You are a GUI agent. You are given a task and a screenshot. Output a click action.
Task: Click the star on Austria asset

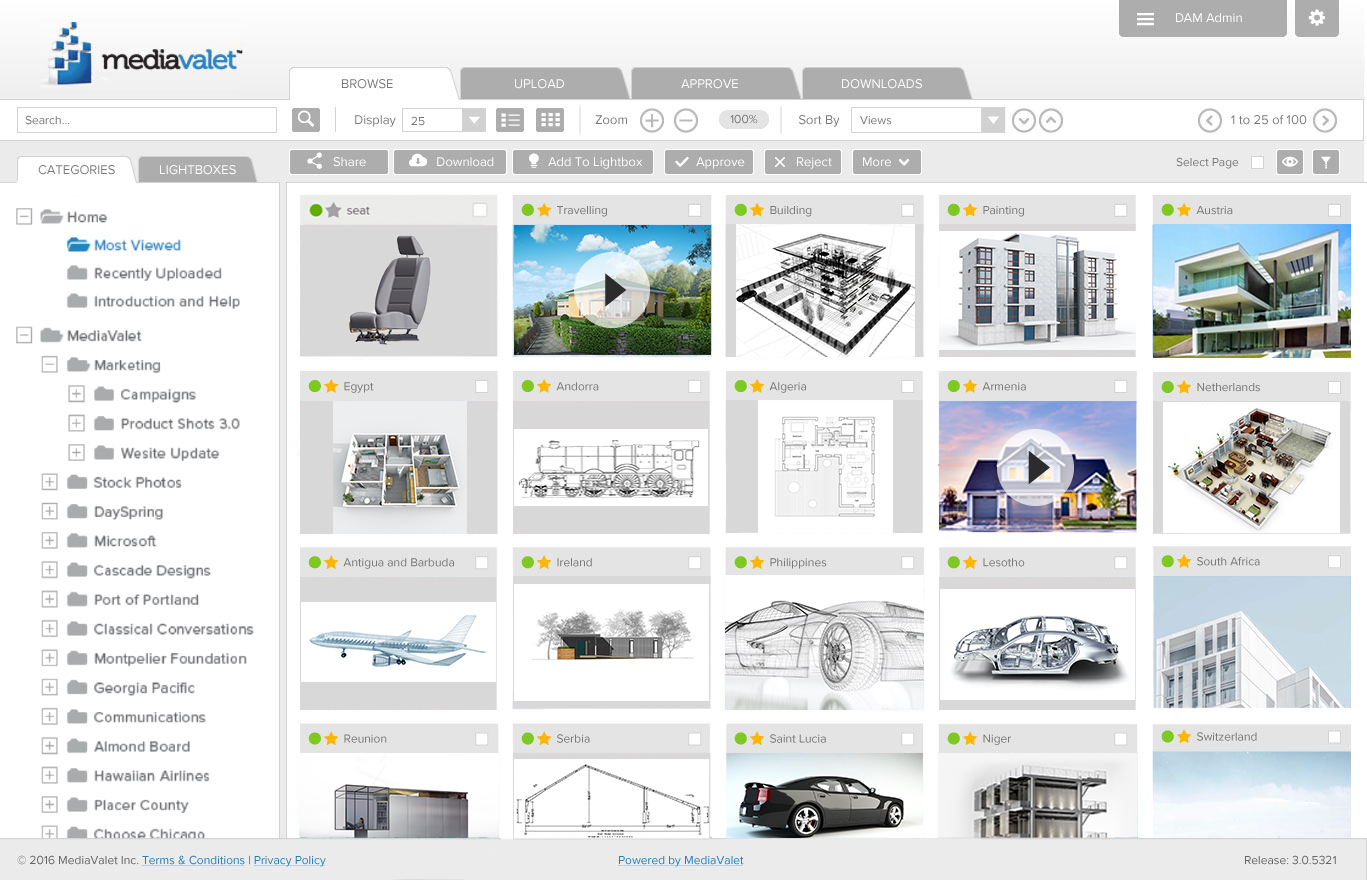tap(1184, 210)
